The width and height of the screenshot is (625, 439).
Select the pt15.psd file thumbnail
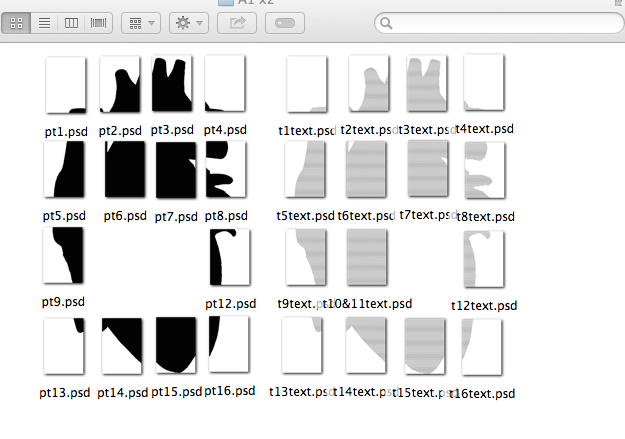(176, 345)
